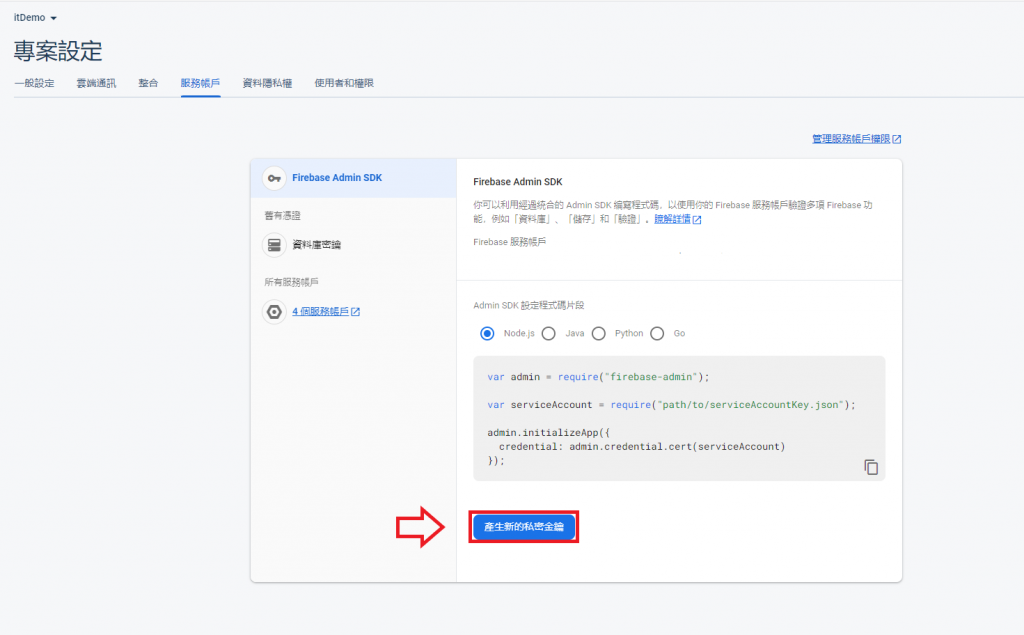Click the external link icon beside 管理服務帳戶權限

[897, 139]
